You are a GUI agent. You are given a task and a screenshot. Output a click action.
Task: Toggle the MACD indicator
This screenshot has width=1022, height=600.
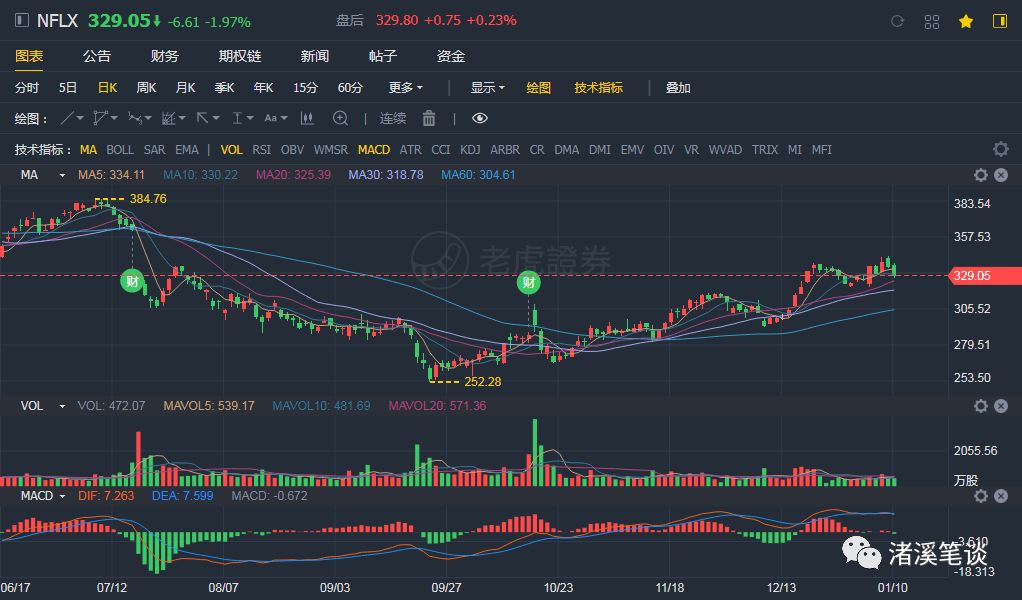click(x=373, y=150)
